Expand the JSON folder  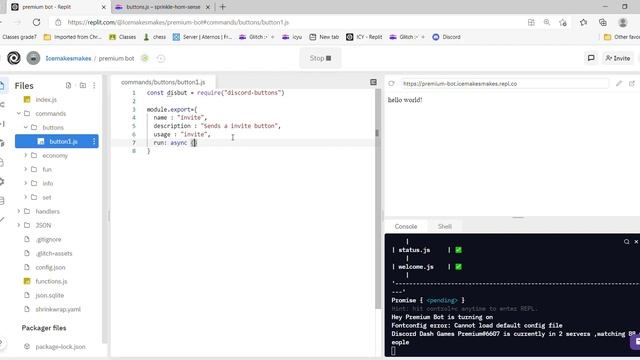tap(19, 225)
